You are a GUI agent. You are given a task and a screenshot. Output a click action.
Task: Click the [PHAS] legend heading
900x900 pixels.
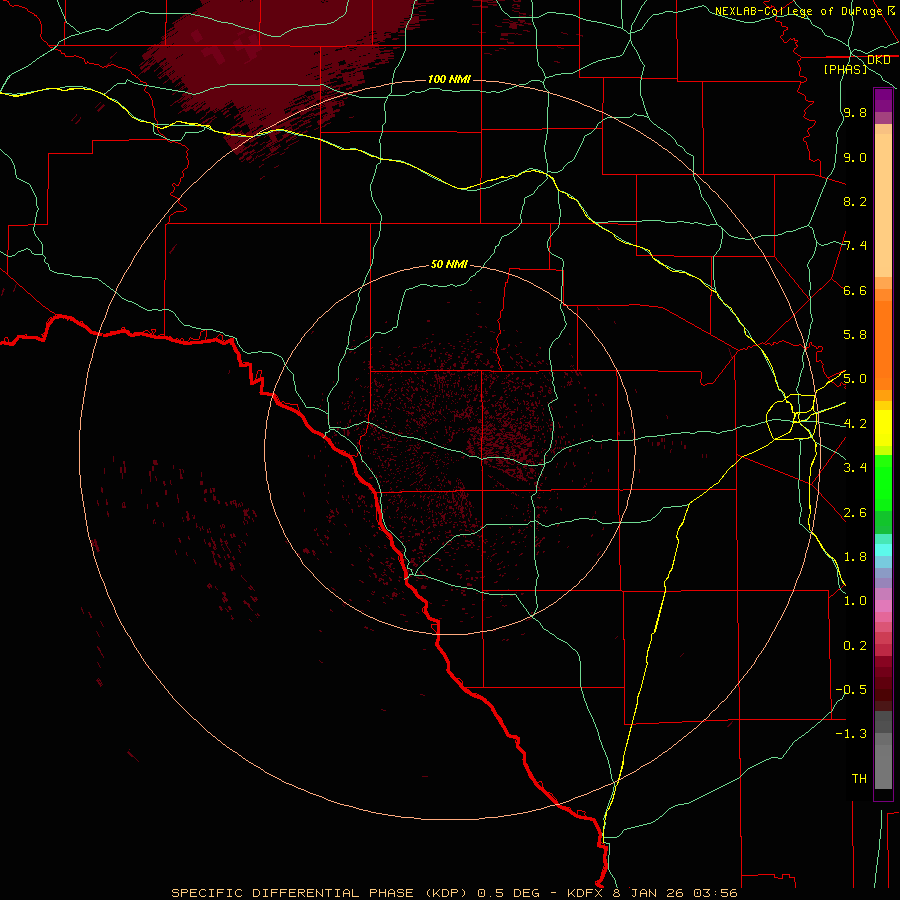(x=845, y=69)
